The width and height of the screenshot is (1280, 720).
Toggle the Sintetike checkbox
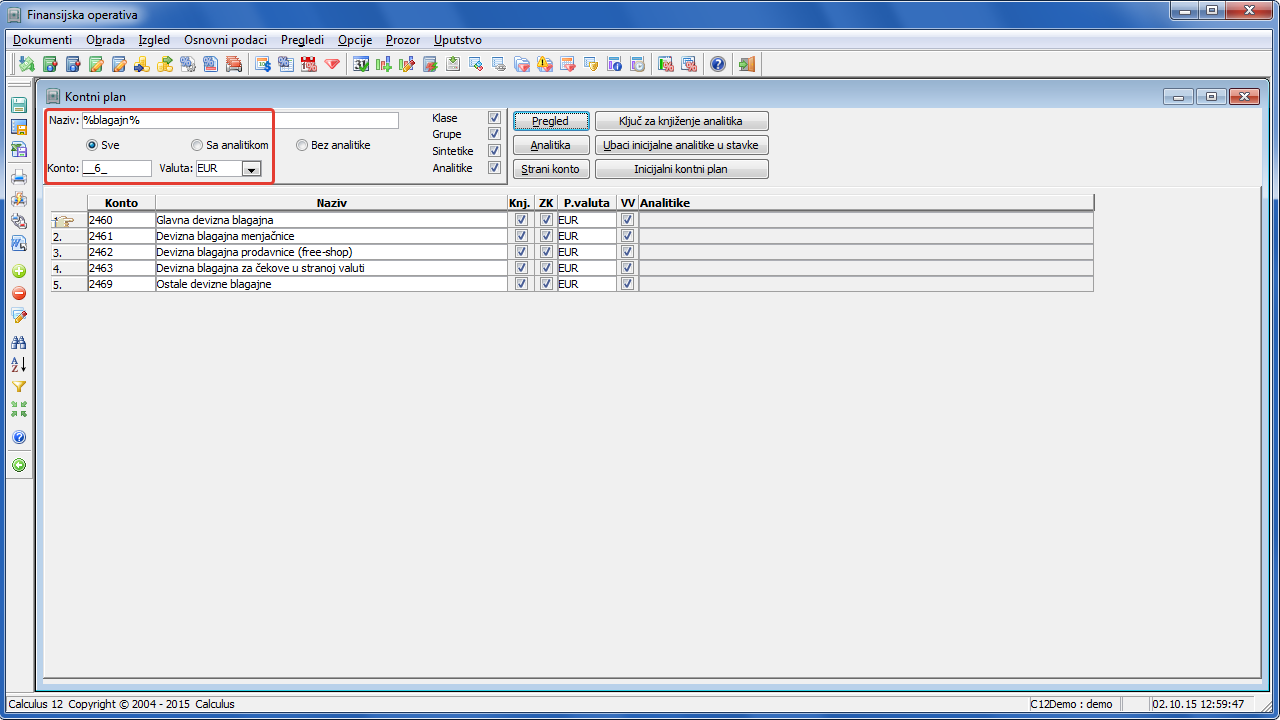[x=494, y=151]
